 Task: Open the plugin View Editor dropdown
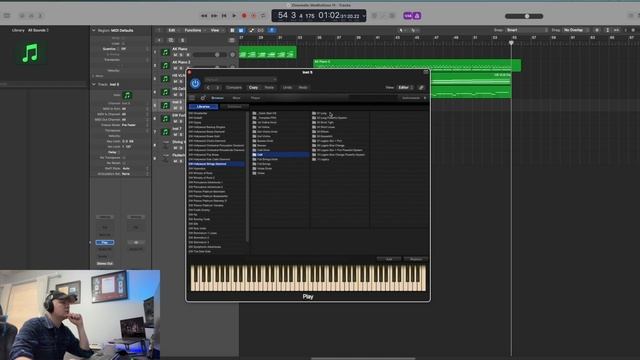tap(405, 87)
